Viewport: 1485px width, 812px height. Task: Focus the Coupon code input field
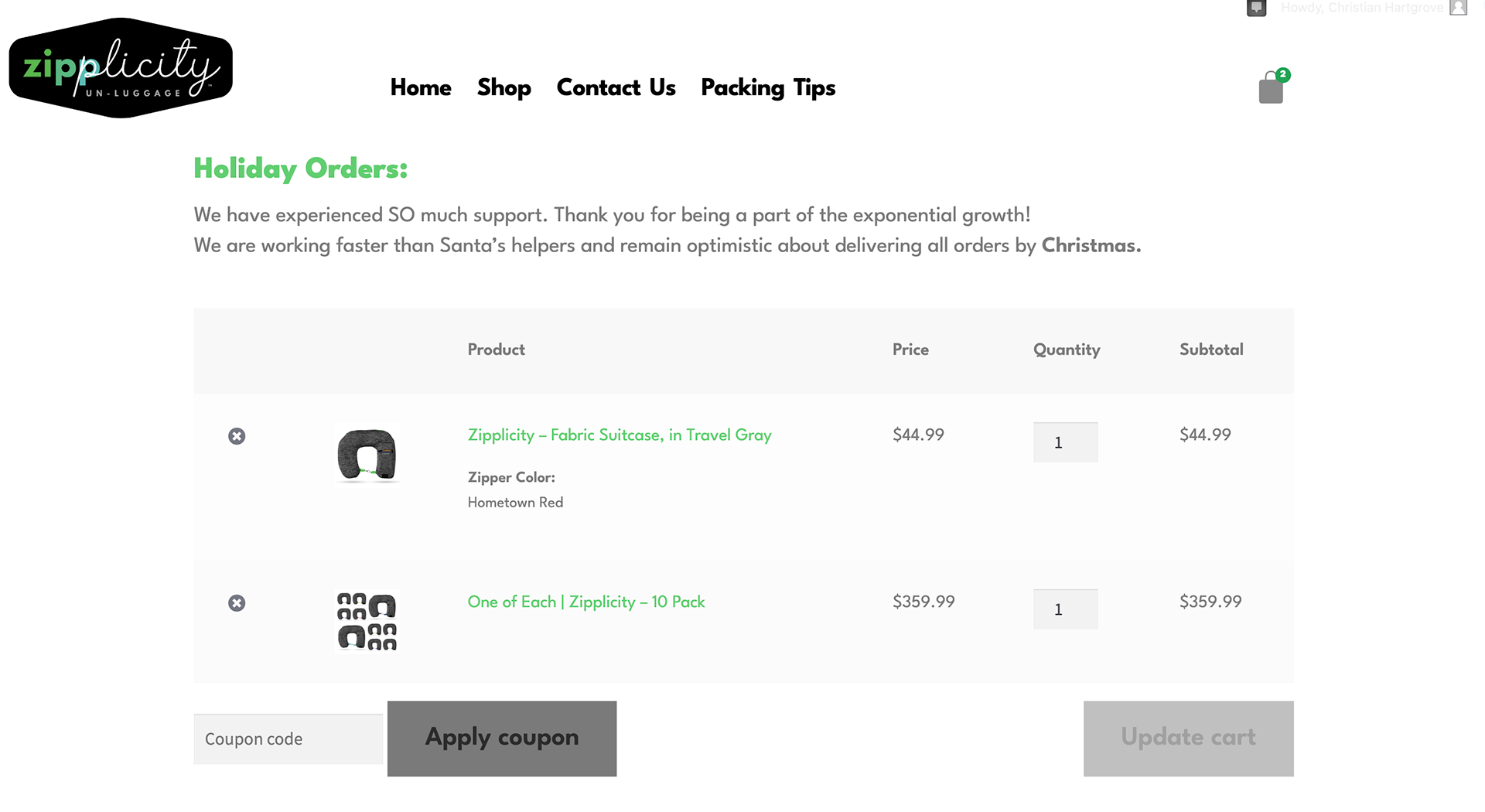[288, 739]
